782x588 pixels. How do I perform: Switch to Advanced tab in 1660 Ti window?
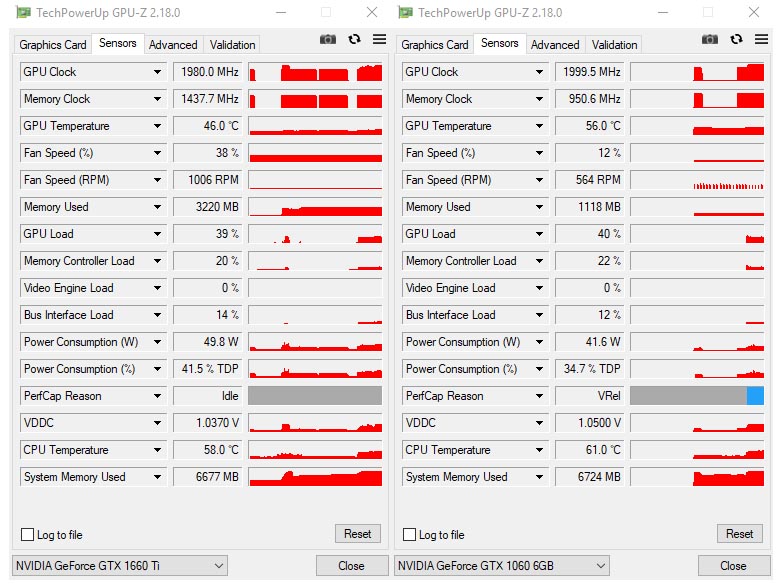click(x=173, y=45)
